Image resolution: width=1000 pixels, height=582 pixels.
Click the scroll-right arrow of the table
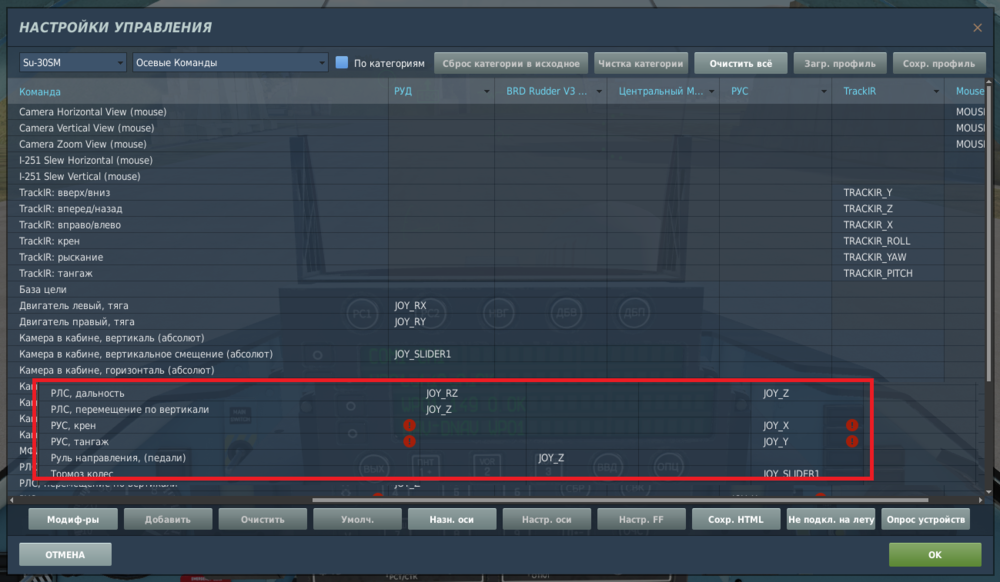(980, 500)
